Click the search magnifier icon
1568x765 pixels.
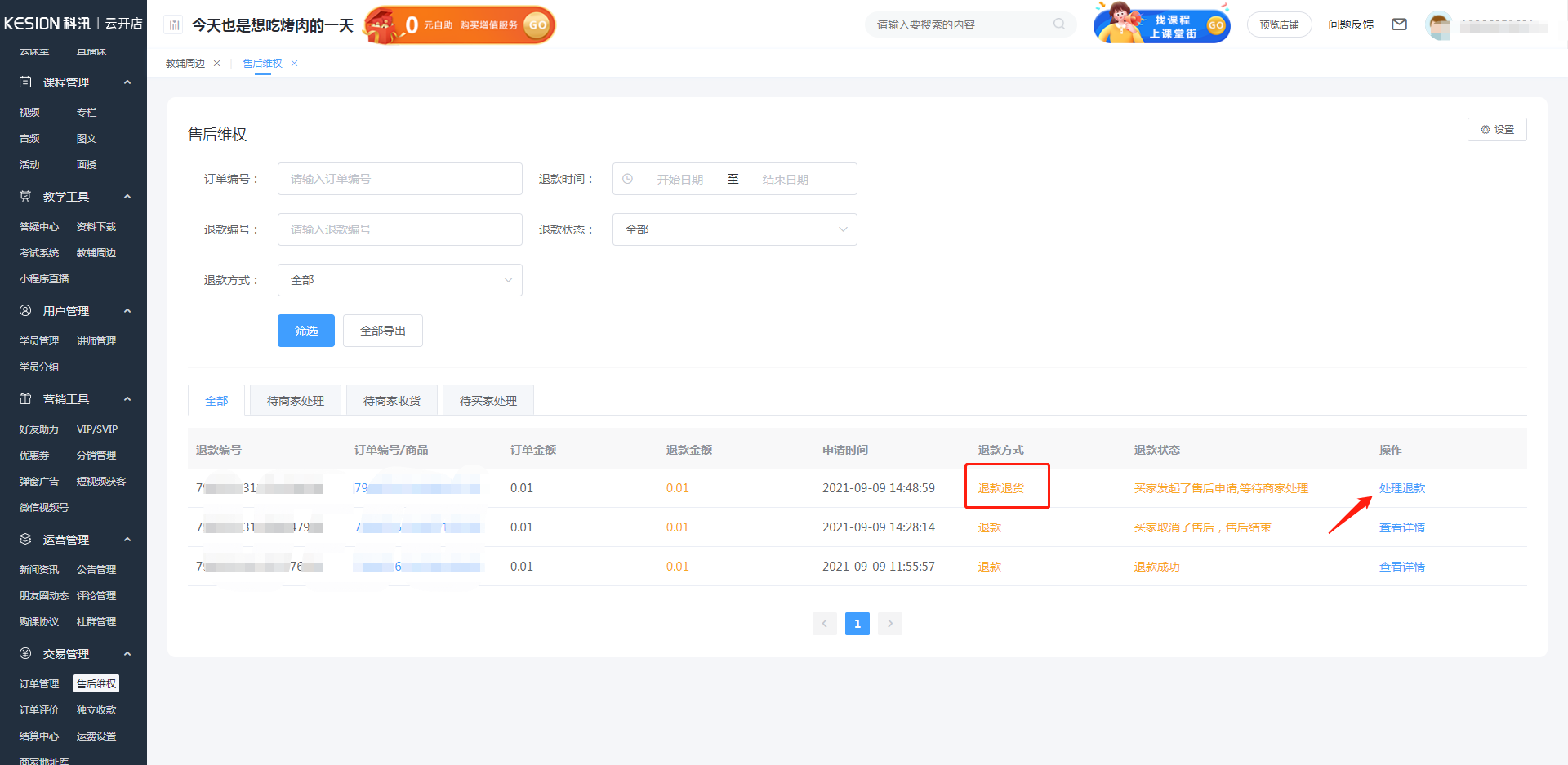pyautogui.click(x=1059, y=24)
